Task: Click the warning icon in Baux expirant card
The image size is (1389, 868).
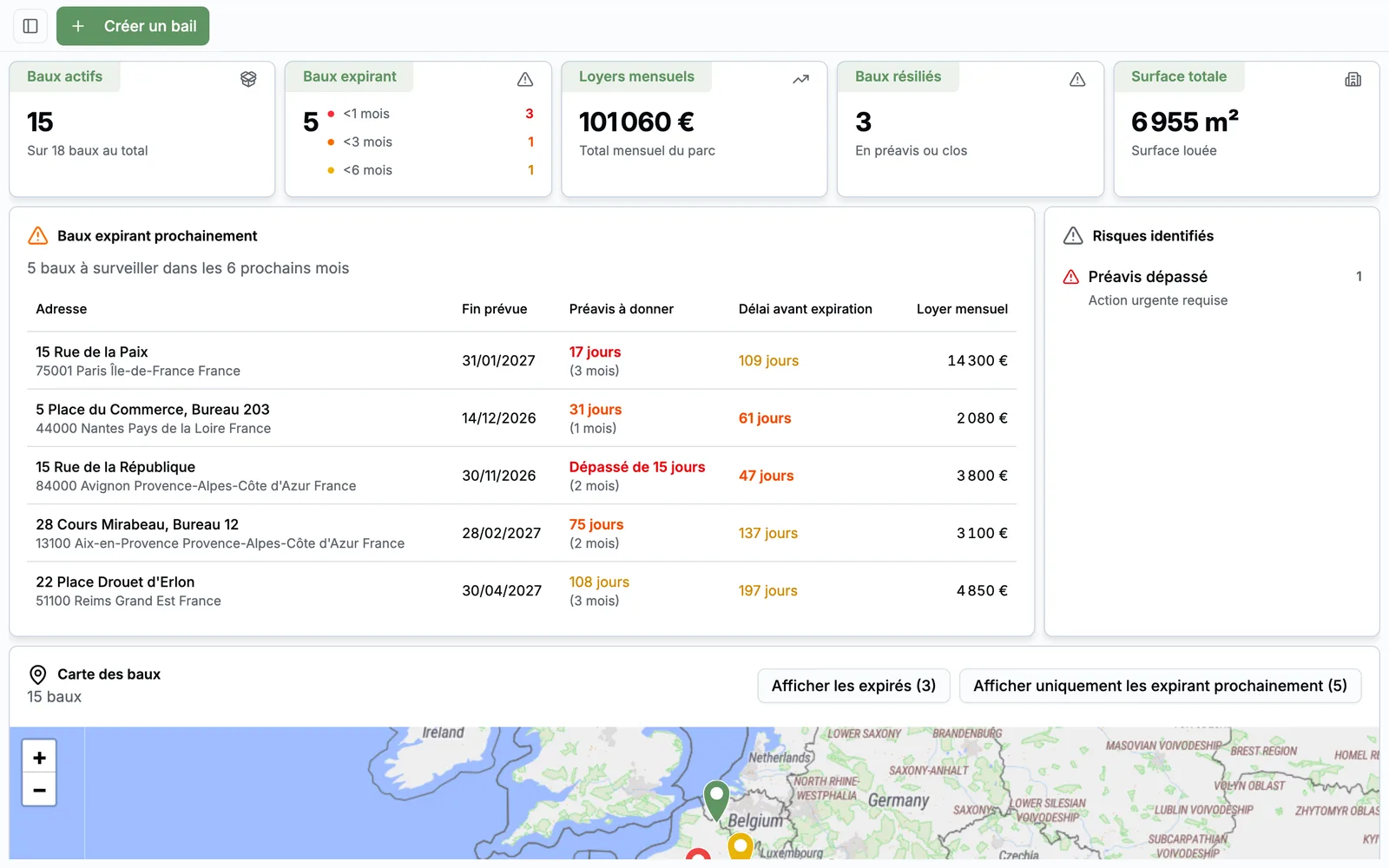Action: (x=525, y=79)
